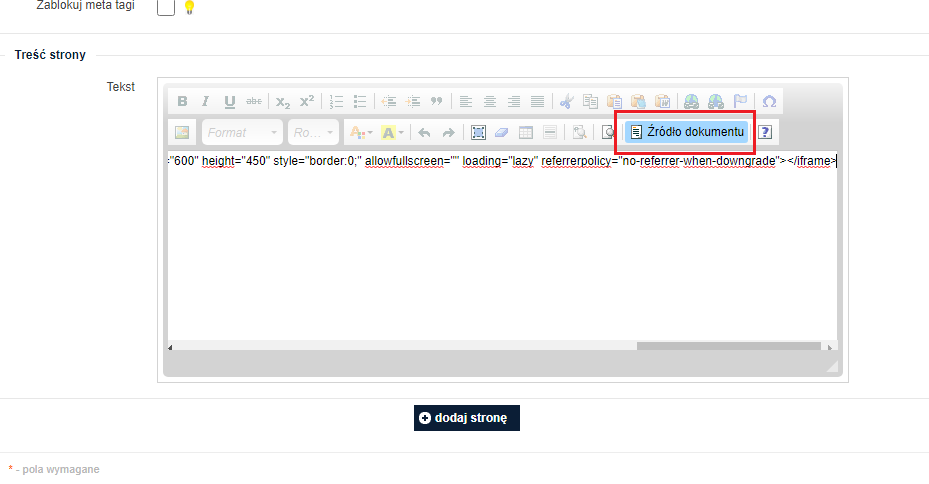
Task: Center align the text
Action: 490,101
